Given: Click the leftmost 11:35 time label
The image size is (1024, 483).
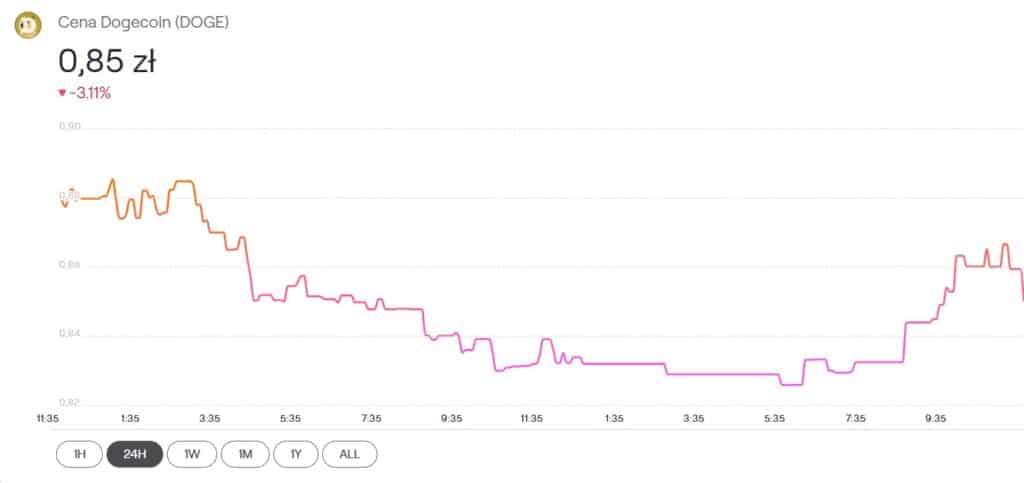Looking at the screenshot, I should (47, 419).
